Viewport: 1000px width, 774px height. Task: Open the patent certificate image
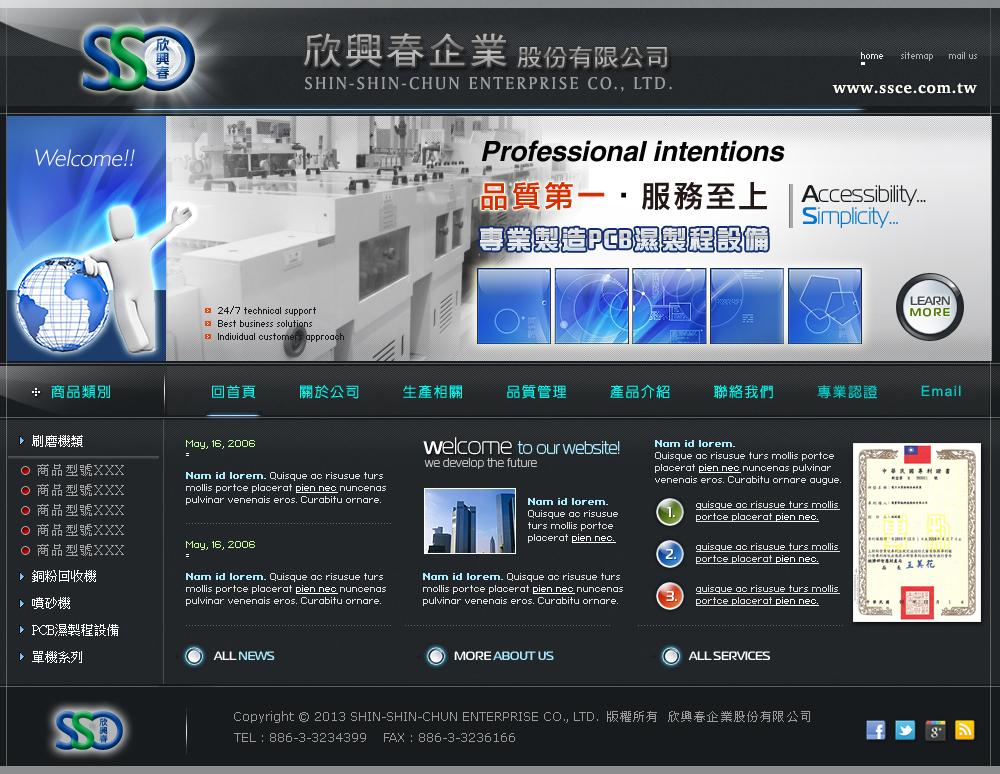[x=916, y=532]
